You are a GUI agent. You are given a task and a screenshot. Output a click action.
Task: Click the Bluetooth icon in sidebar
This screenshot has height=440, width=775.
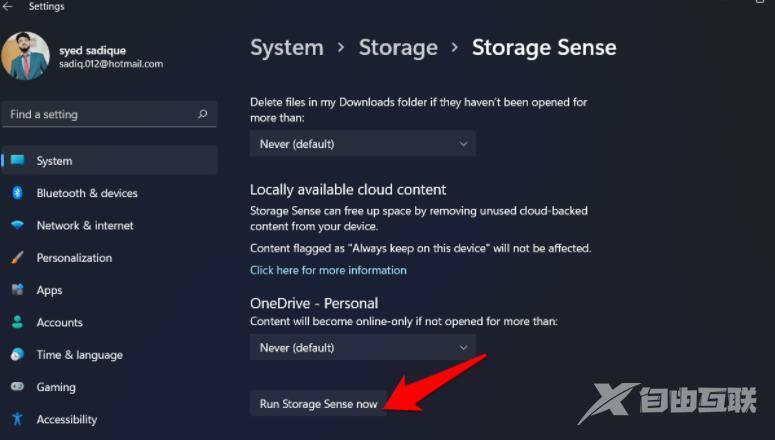click(x=17, y=193)
